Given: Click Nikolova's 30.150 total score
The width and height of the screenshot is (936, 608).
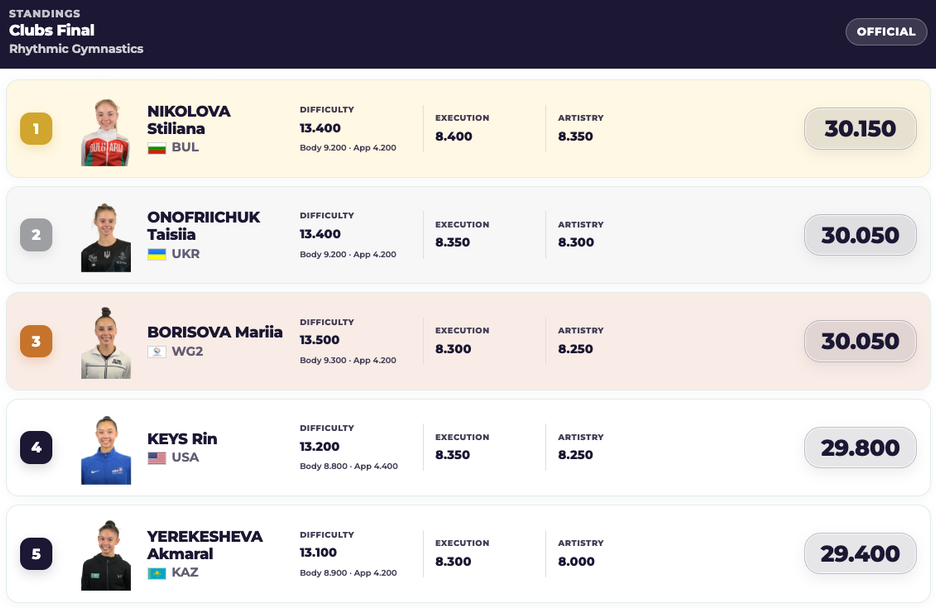Looking at the screenshot, I should click(x=860, y=128).
